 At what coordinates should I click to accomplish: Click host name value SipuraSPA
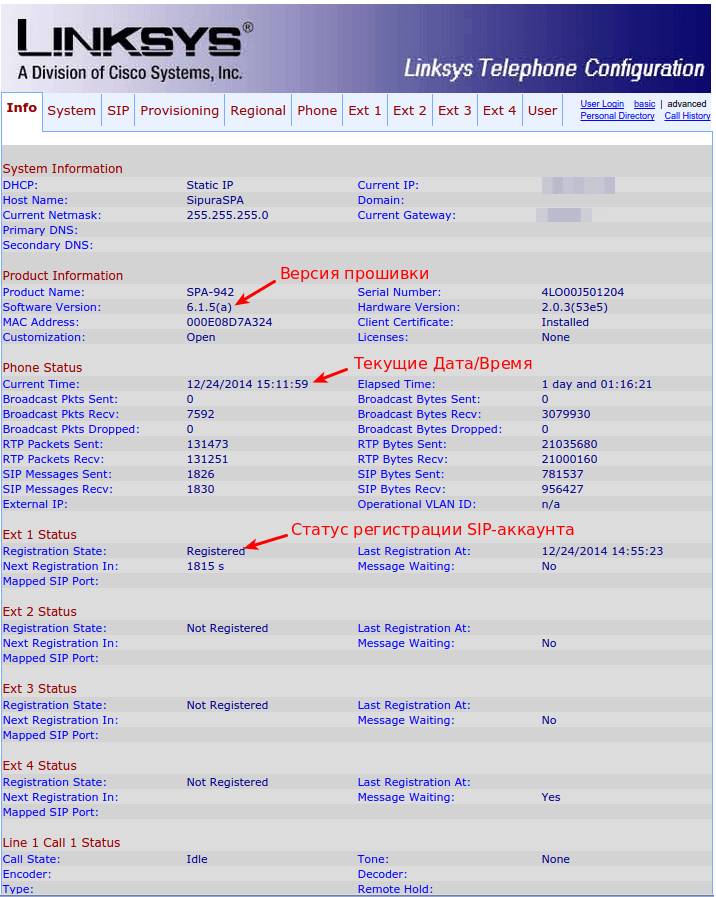tap(215, 200)
